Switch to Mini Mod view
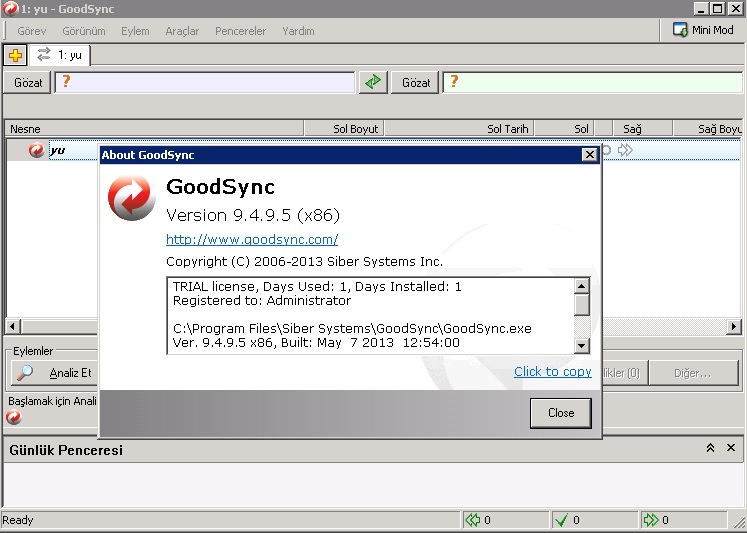The image size is (747, 533). click(705, 30)
